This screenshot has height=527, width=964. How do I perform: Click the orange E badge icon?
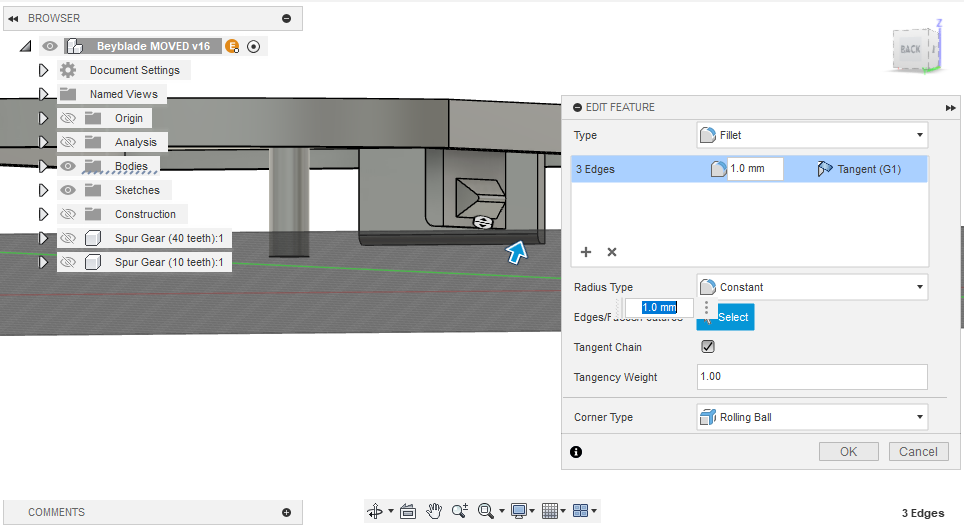(232, 46)
